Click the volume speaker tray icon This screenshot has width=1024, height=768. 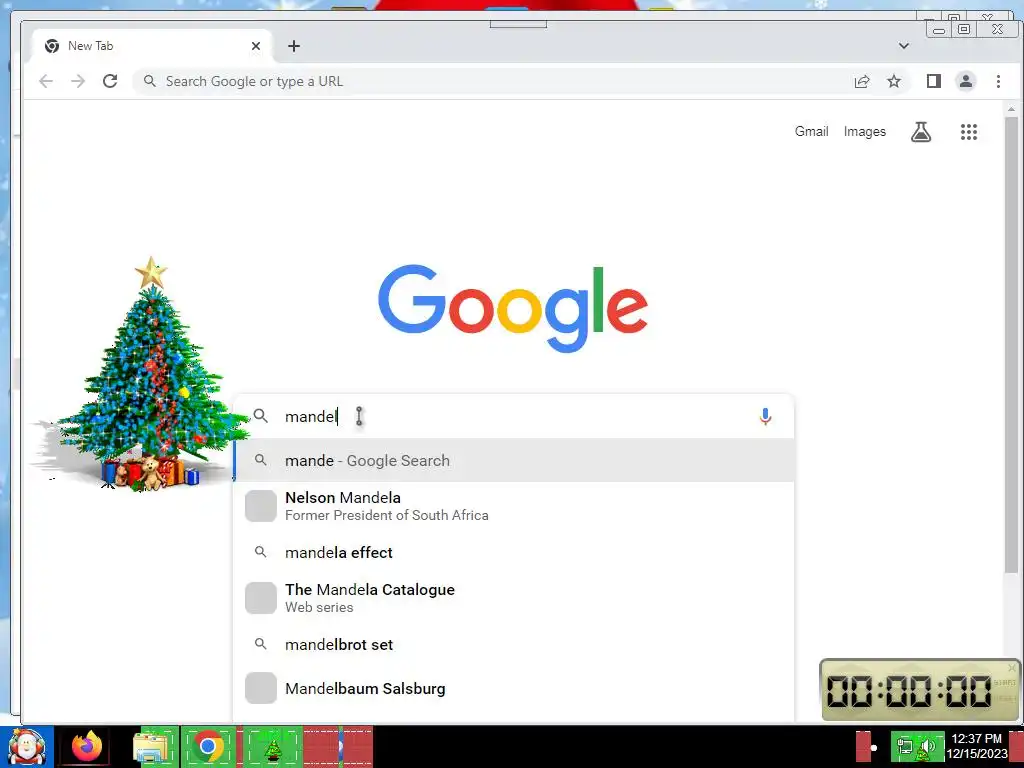click(x=929, y=746)
